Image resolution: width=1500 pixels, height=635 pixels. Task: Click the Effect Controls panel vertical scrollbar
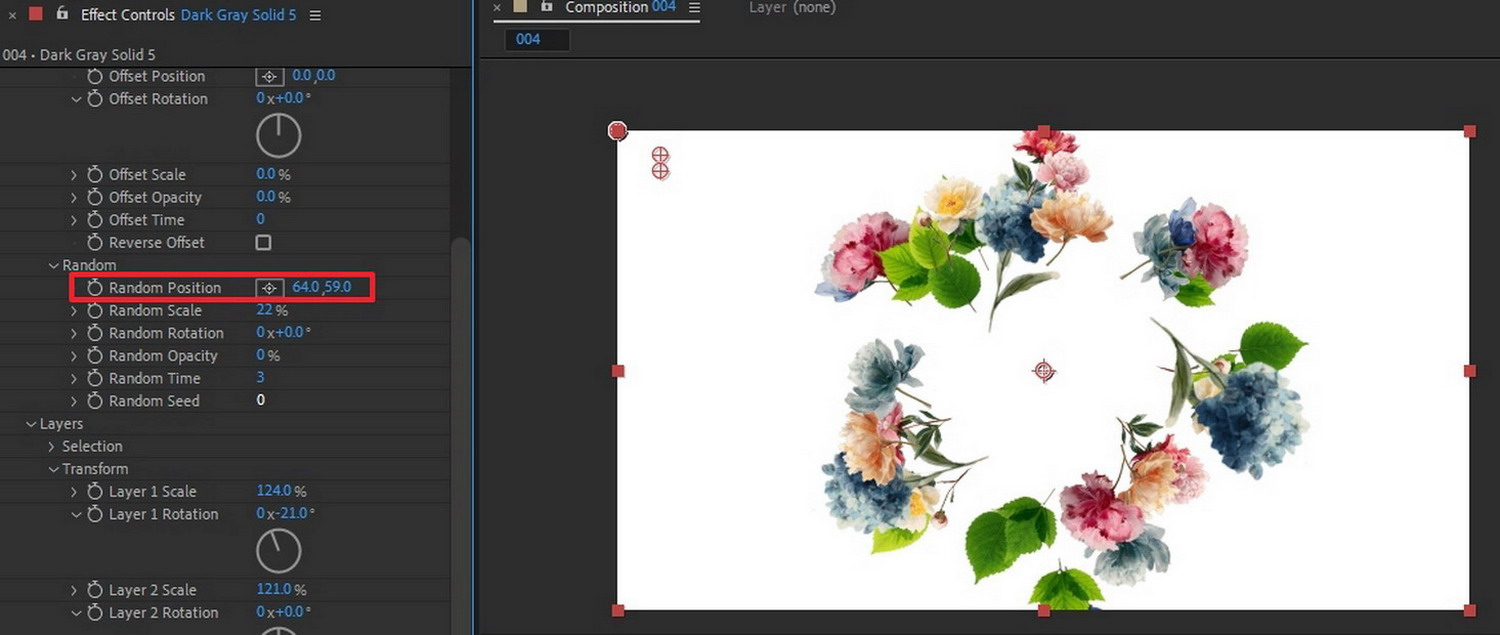click(x=459, y=436)
